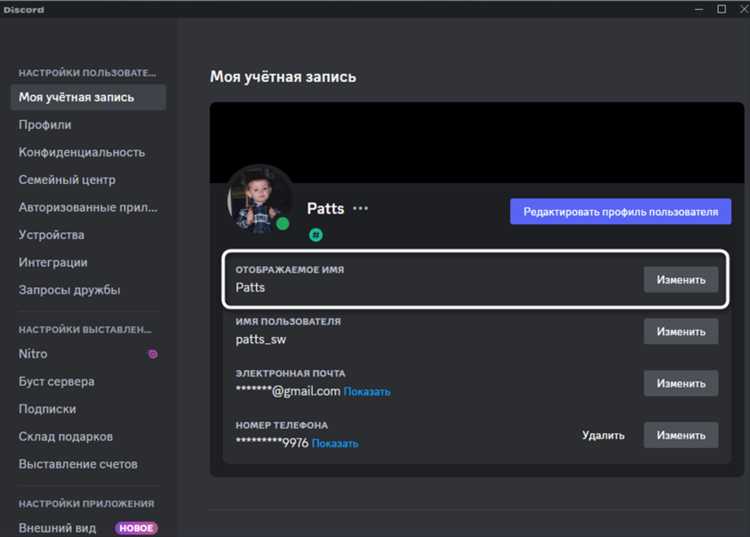Click the Nitro purple badge icon

153,354
